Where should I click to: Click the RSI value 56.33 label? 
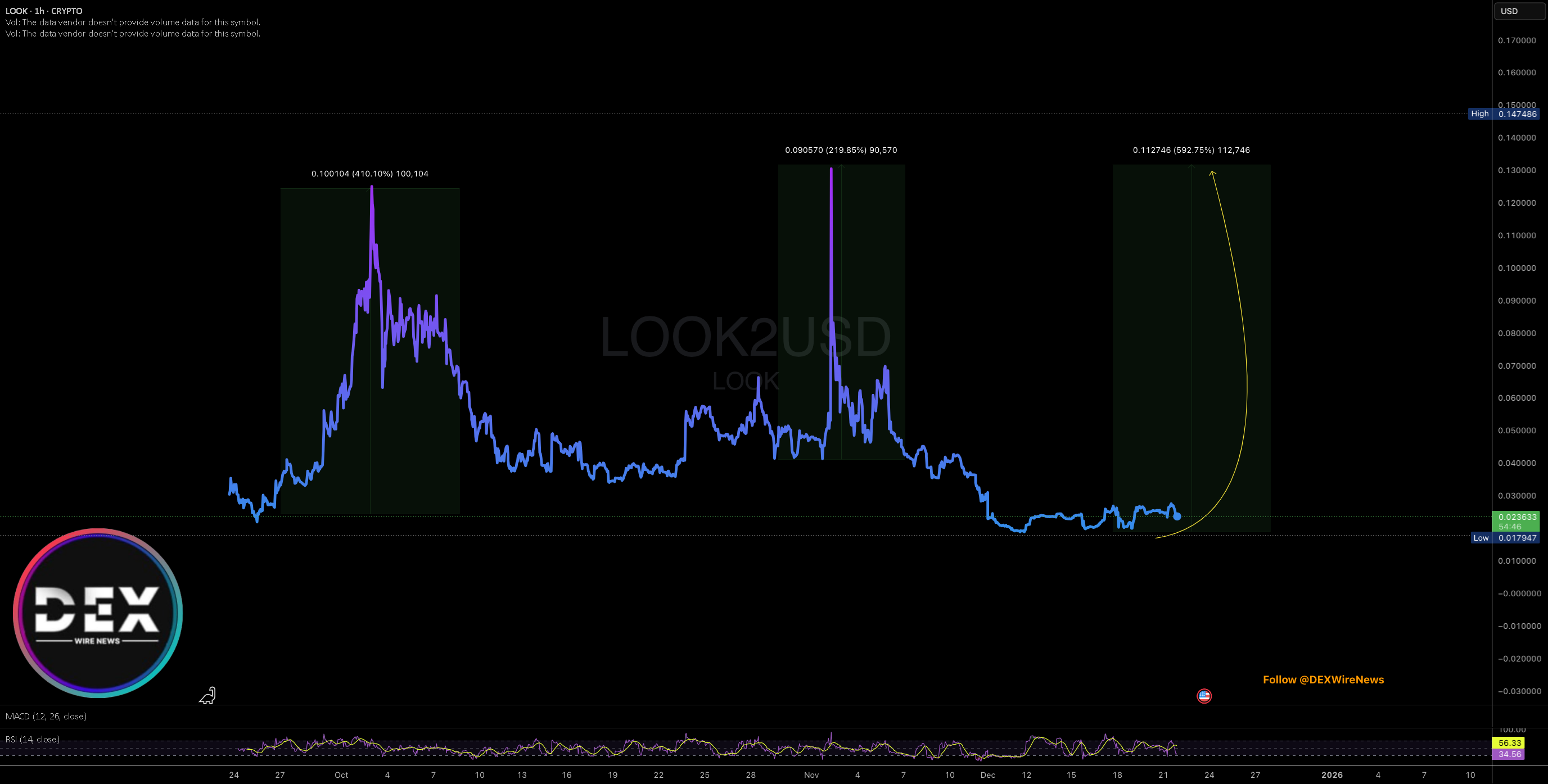pyautogui.click(x=1509, y=742)
